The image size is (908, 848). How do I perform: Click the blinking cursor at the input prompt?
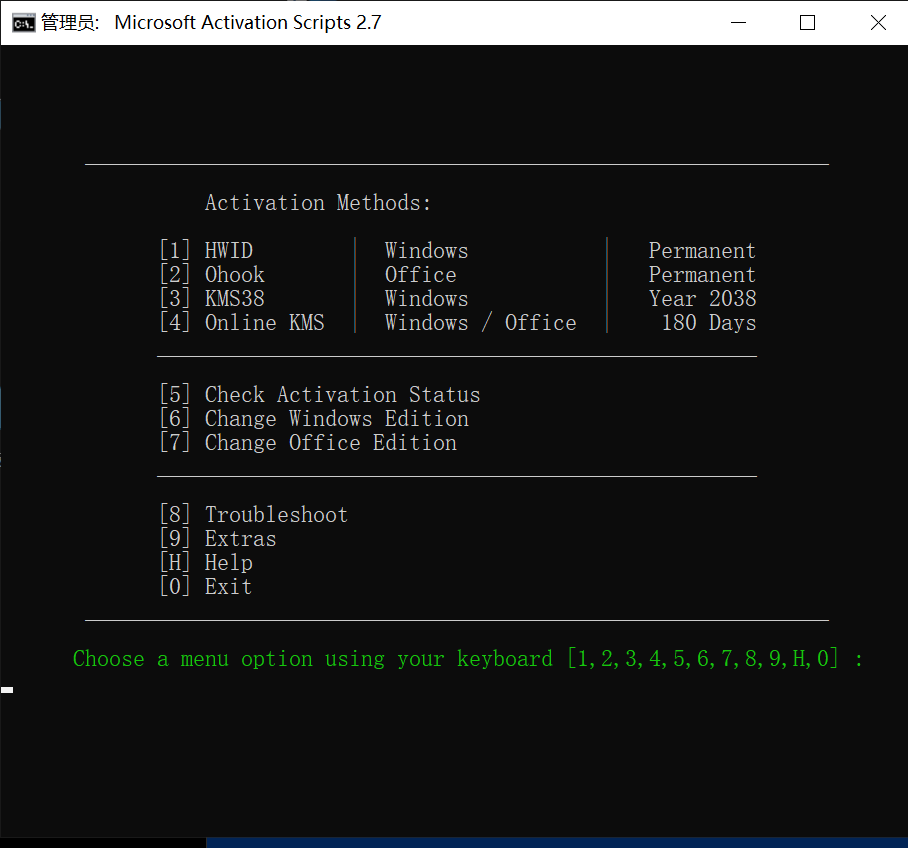[8, 689]
